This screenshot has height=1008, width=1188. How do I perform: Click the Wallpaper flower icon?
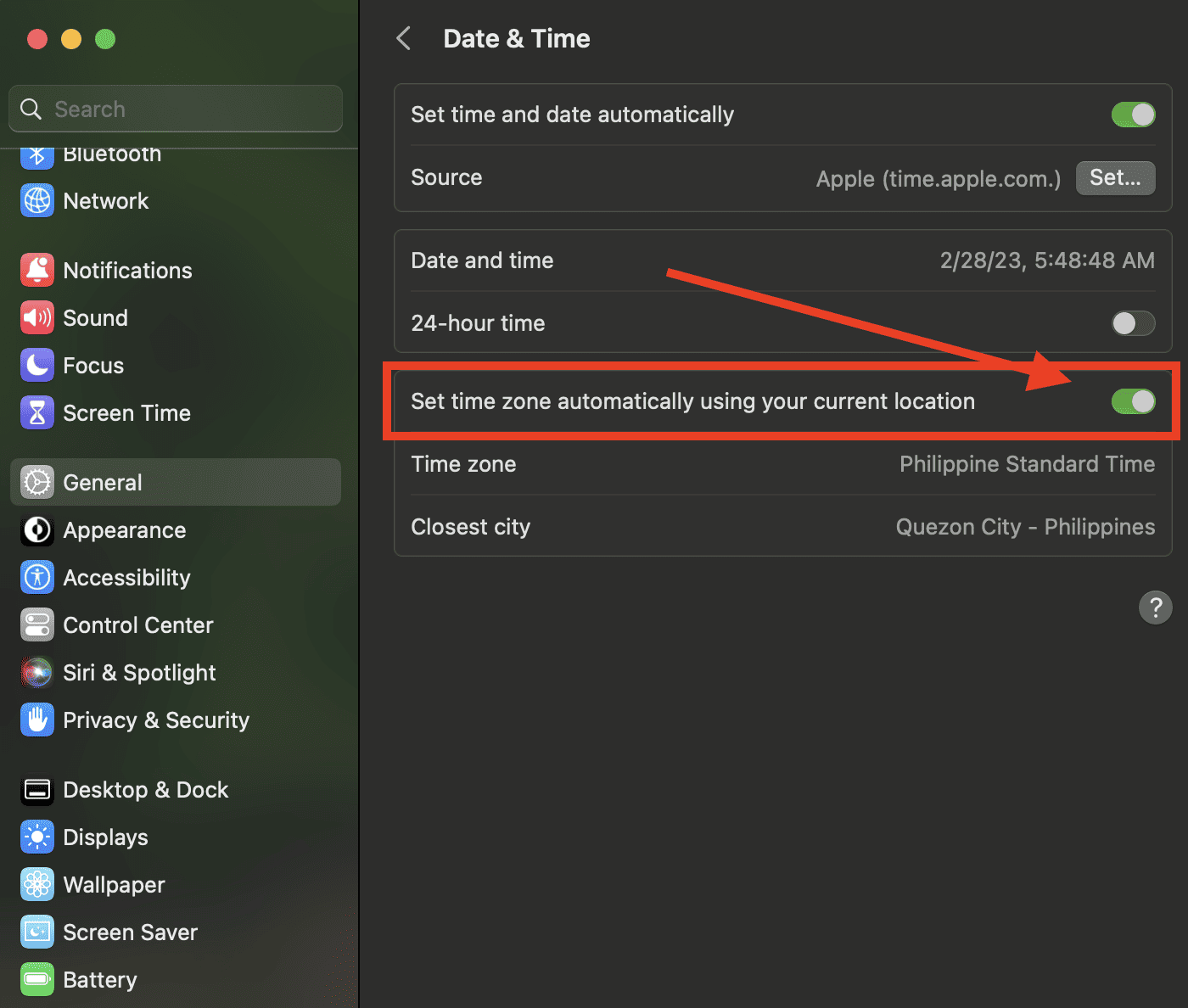point(37,885)
